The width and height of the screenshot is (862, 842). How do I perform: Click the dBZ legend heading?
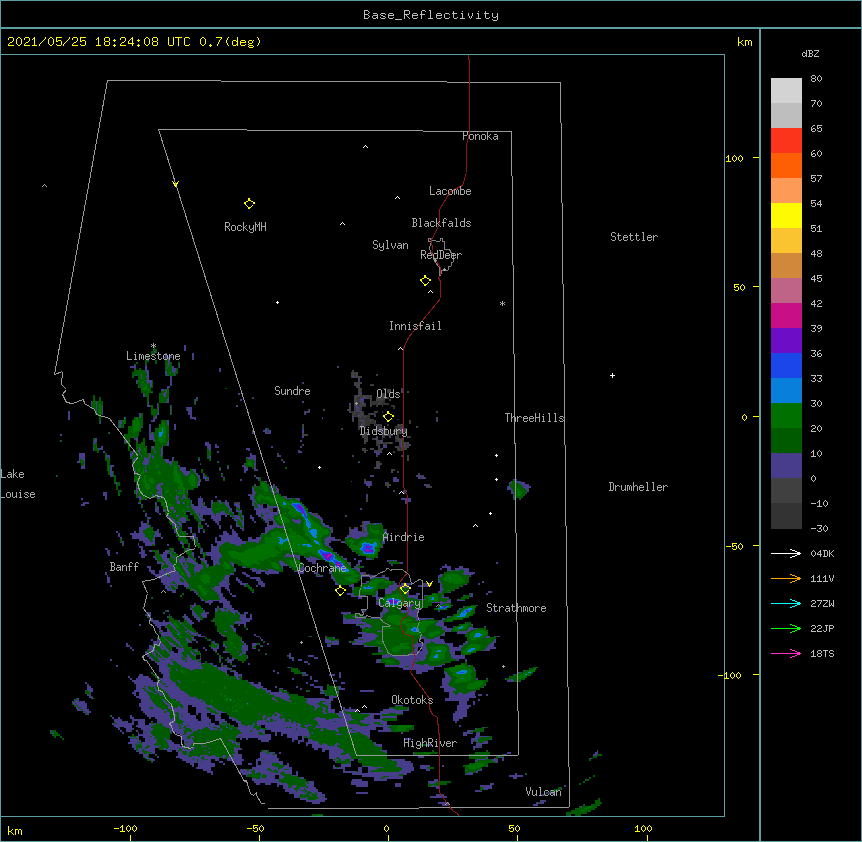810,54
